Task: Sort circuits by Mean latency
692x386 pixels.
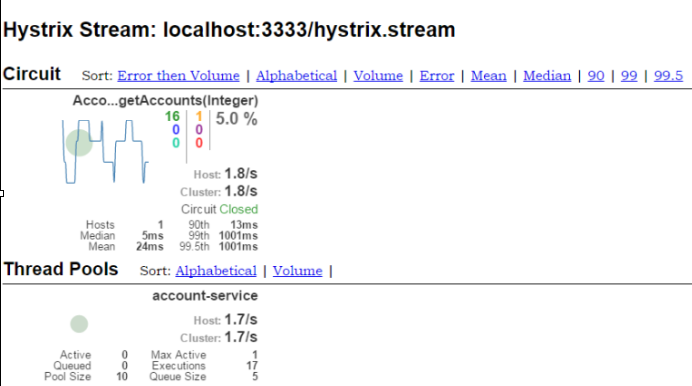Action: [489, 75]
